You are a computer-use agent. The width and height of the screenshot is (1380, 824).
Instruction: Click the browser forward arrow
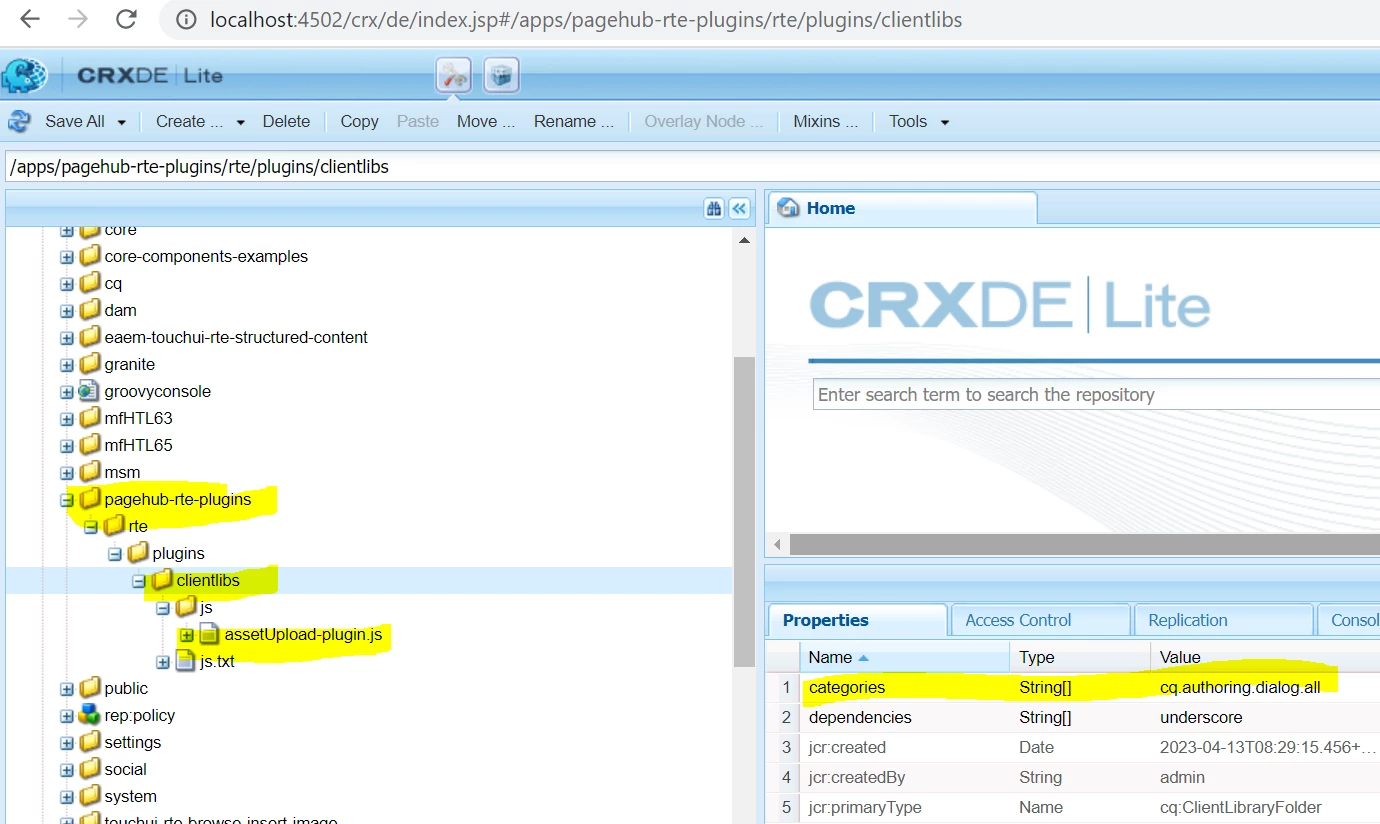coord(78,19)
